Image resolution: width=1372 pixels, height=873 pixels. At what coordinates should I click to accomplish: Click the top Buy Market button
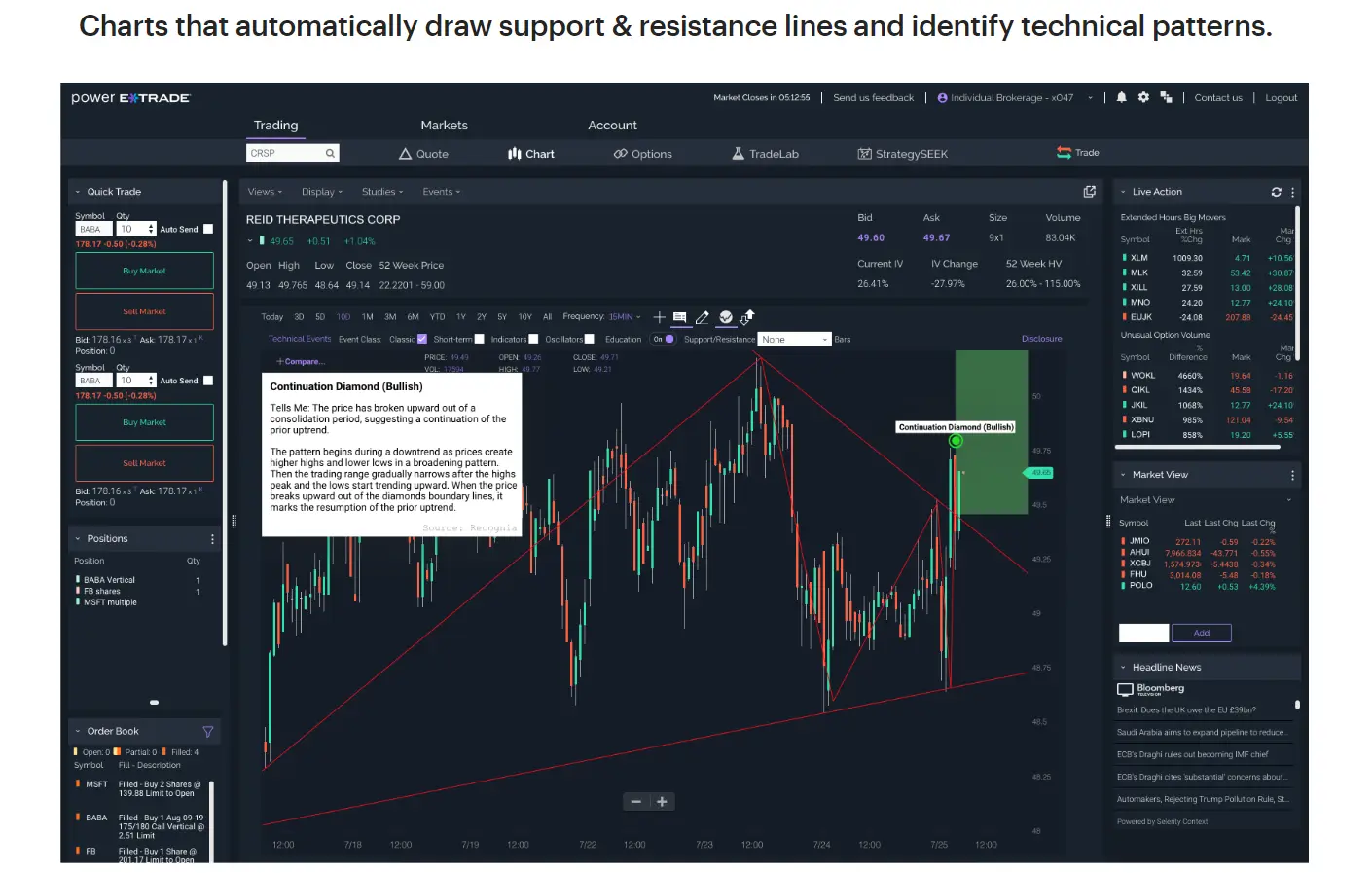tap(144, 272)
